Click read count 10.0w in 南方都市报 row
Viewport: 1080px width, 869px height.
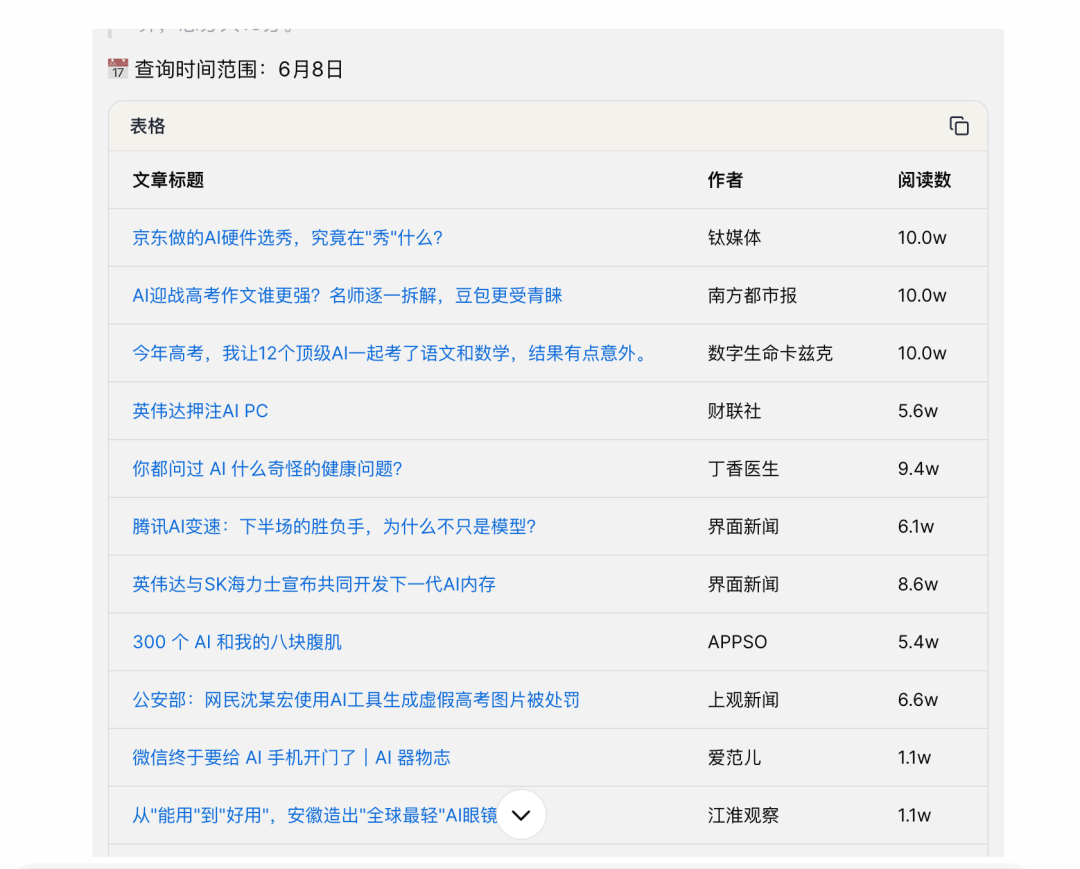click(x=922, y=295)
